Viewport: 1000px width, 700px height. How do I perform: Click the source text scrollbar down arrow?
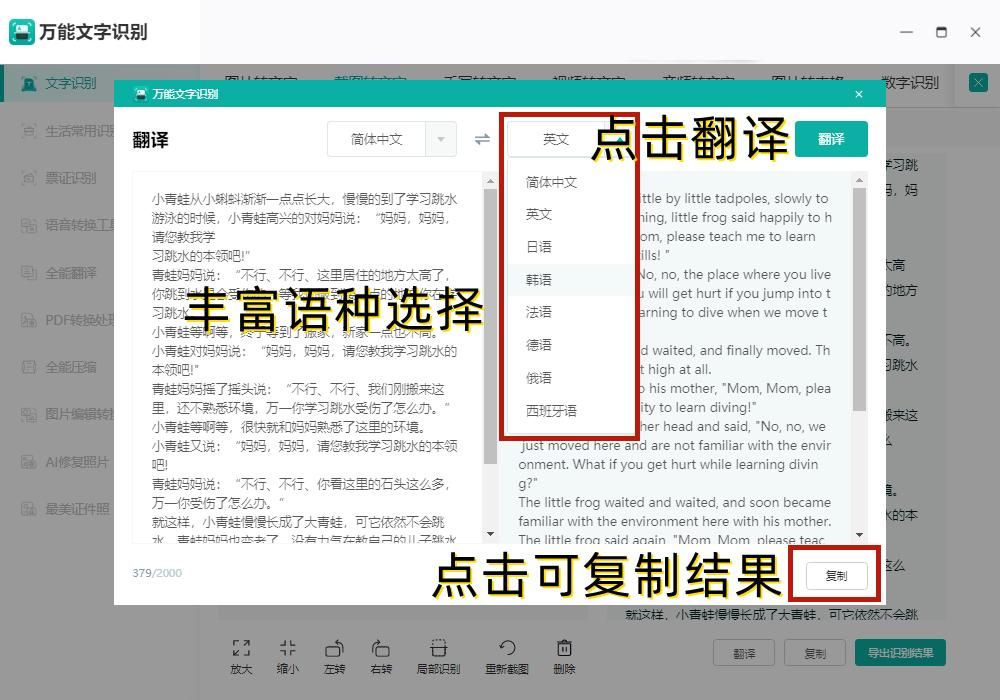pyautogui.click(x=490, y=534)
